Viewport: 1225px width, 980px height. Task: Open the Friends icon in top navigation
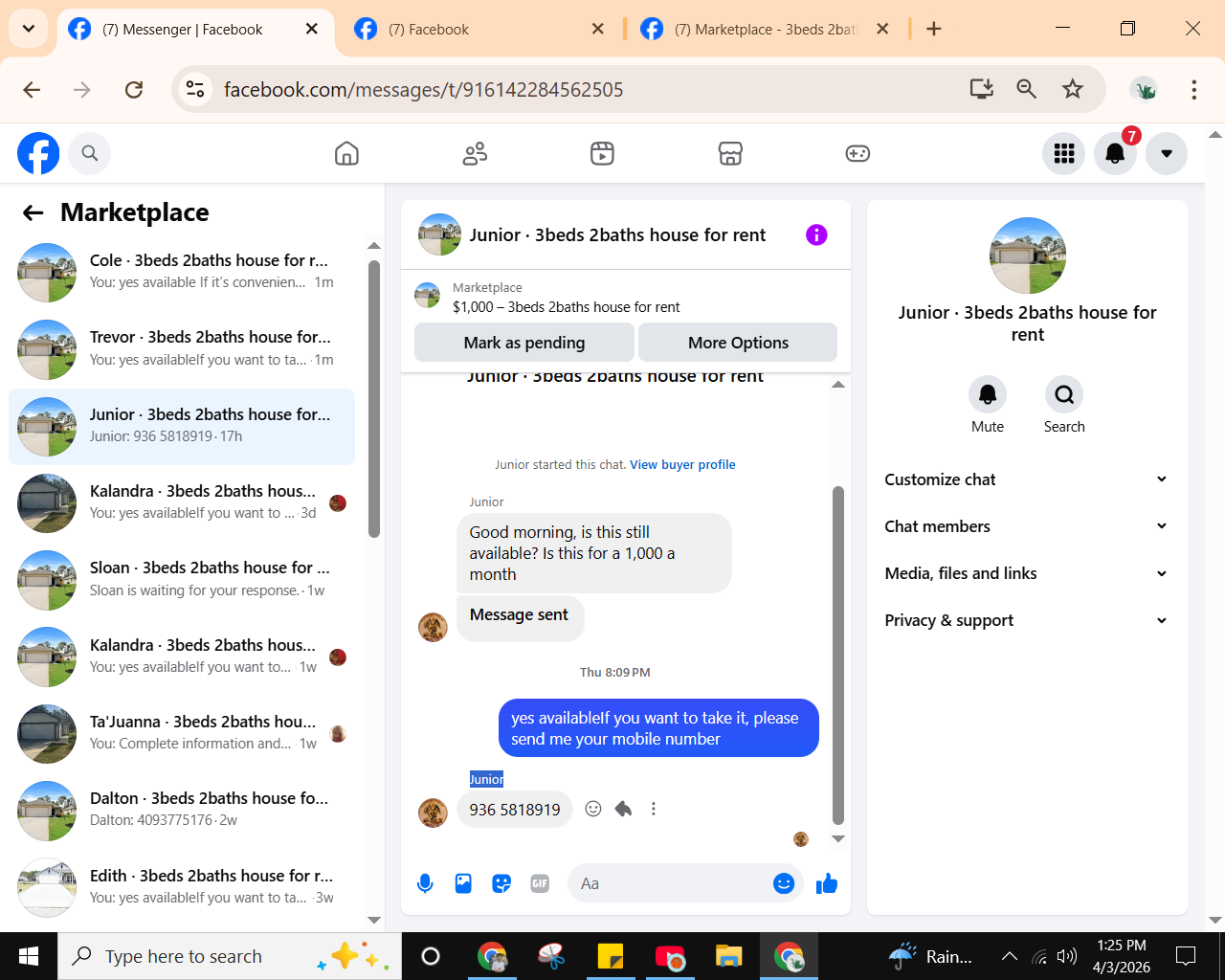coord(475,153)
